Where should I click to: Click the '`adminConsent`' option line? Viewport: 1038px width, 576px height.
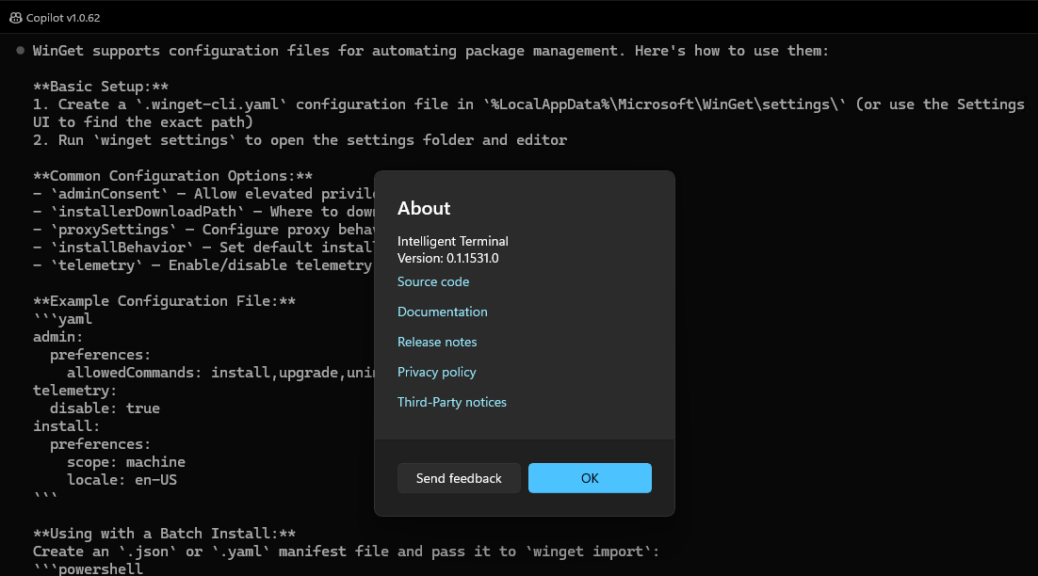tap(204, 194)
